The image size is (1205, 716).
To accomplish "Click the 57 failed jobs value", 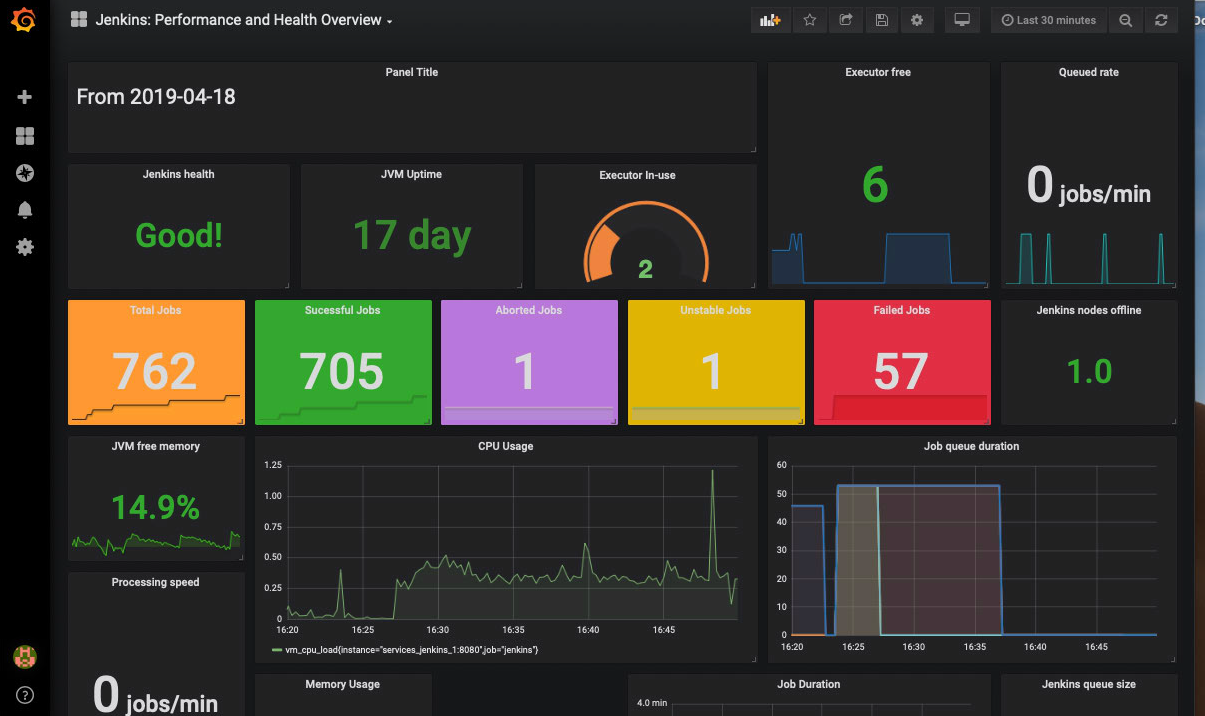I will pos(900,371).
